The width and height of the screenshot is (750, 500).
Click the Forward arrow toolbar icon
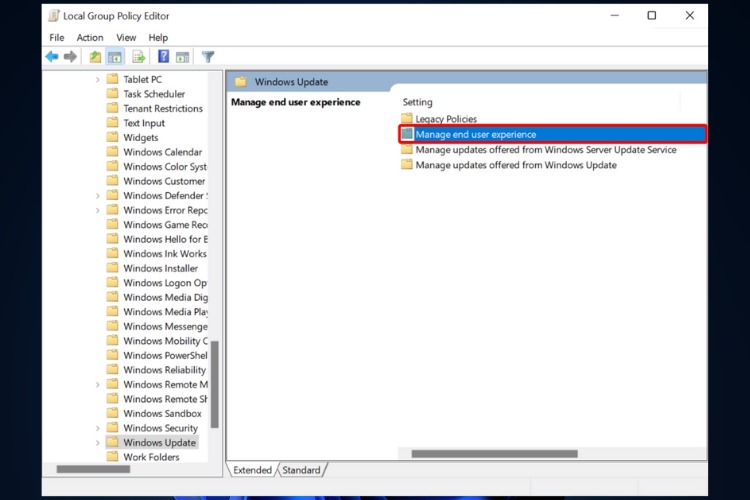[70, 57]
